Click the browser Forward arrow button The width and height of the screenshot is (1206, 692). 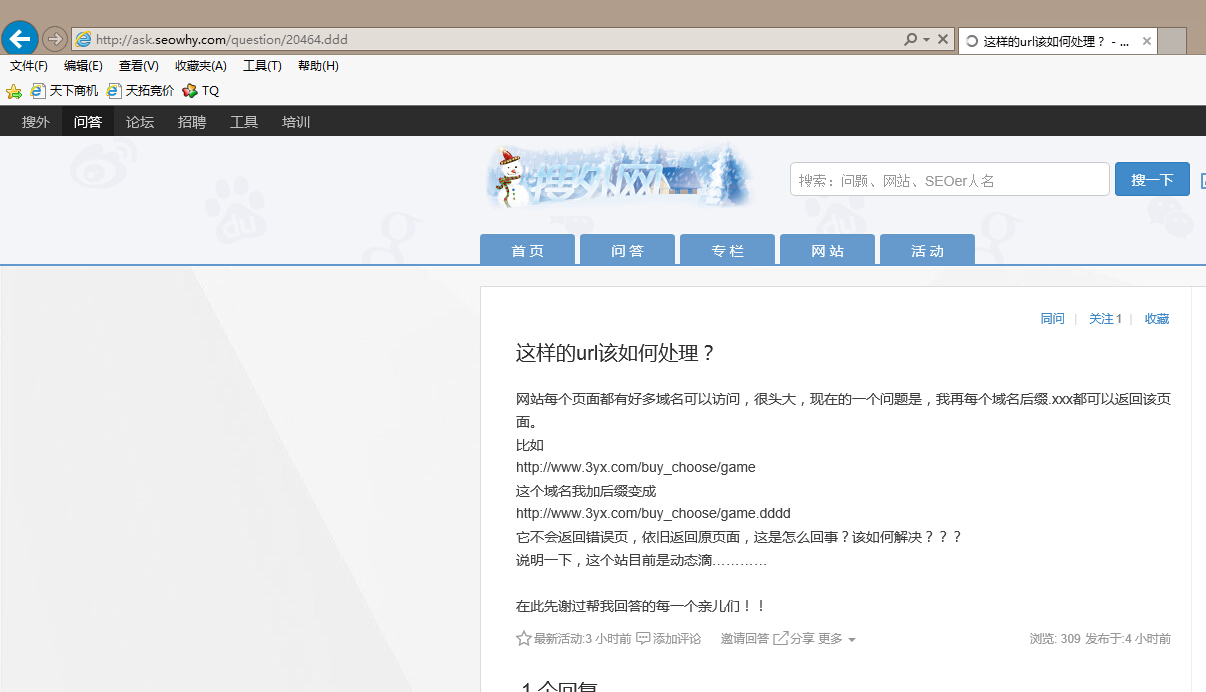pyautogui.click(x=55, y=39)
